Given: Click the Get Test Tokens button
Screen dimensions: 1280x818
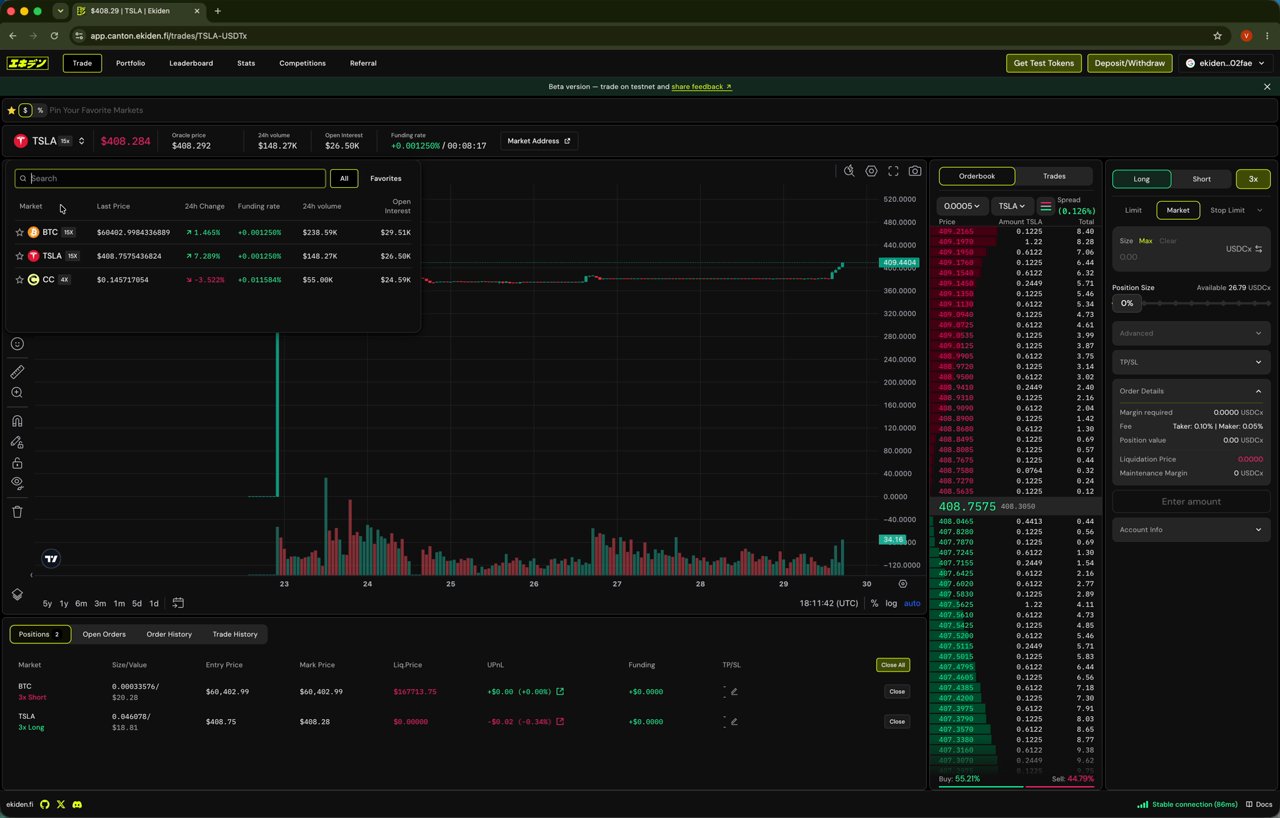Looking at the screenshot, I should click(1044, 63).
